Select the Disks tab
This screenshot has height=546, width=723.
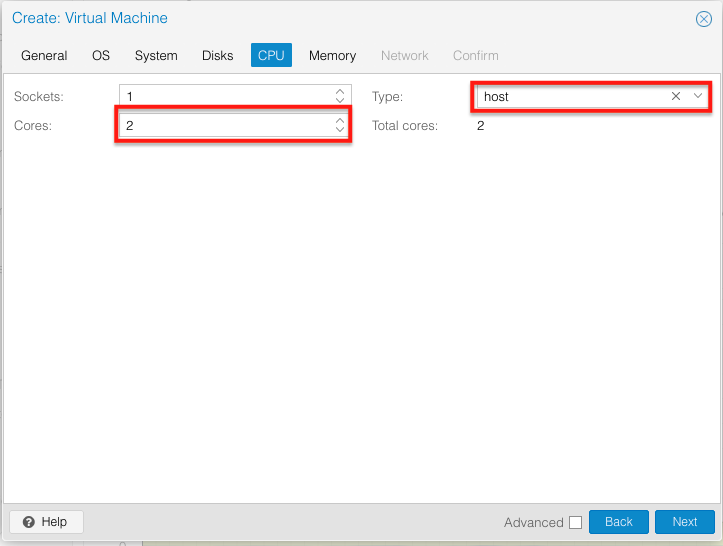point(217,56)
